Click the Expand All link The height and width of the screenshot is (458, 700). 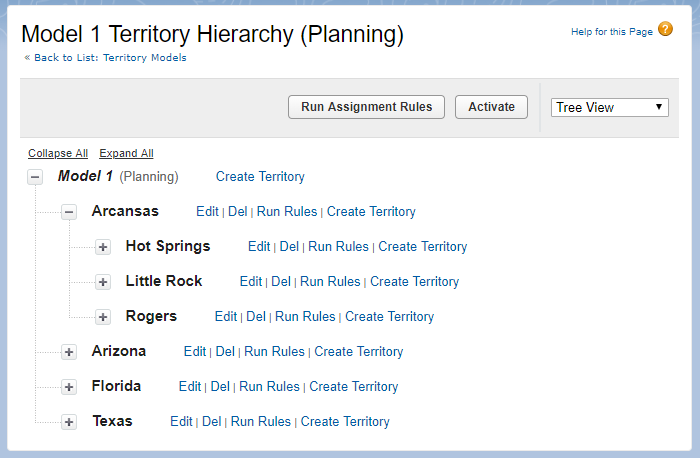[x=126, y=153]
